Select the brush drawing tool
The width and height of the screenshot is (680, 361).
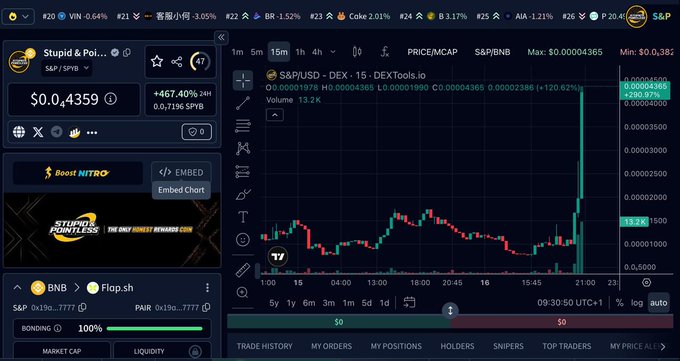[243, 194]
